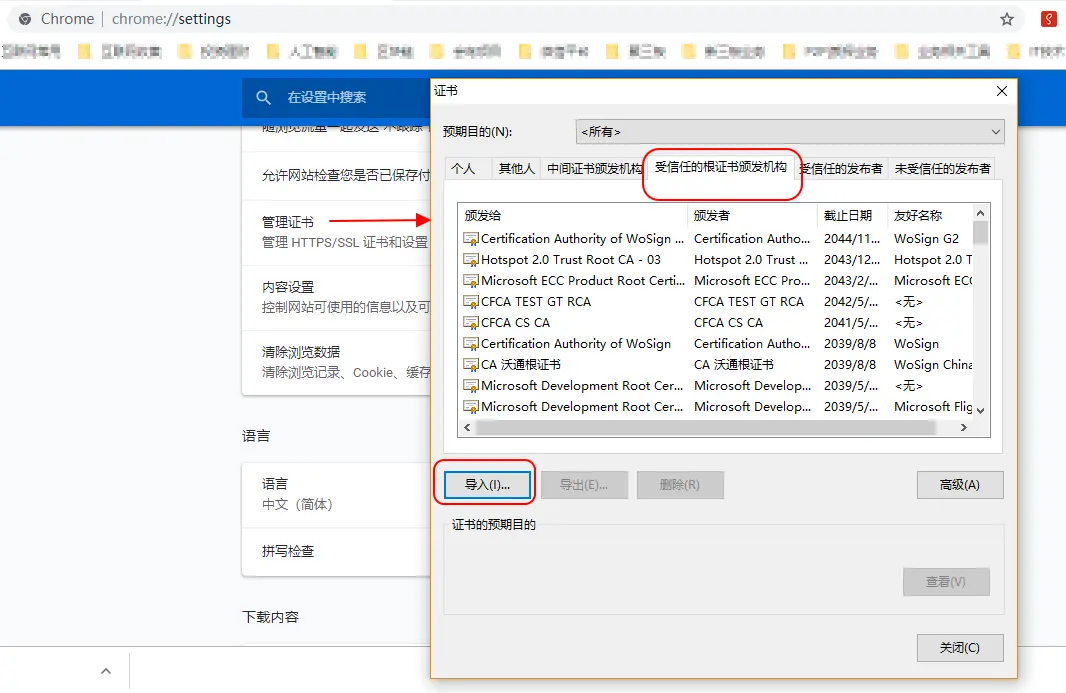Screen dimensions: 1066x693
Task: Click the CFCA CS CA issuer cell
Action: pos(728,323)
